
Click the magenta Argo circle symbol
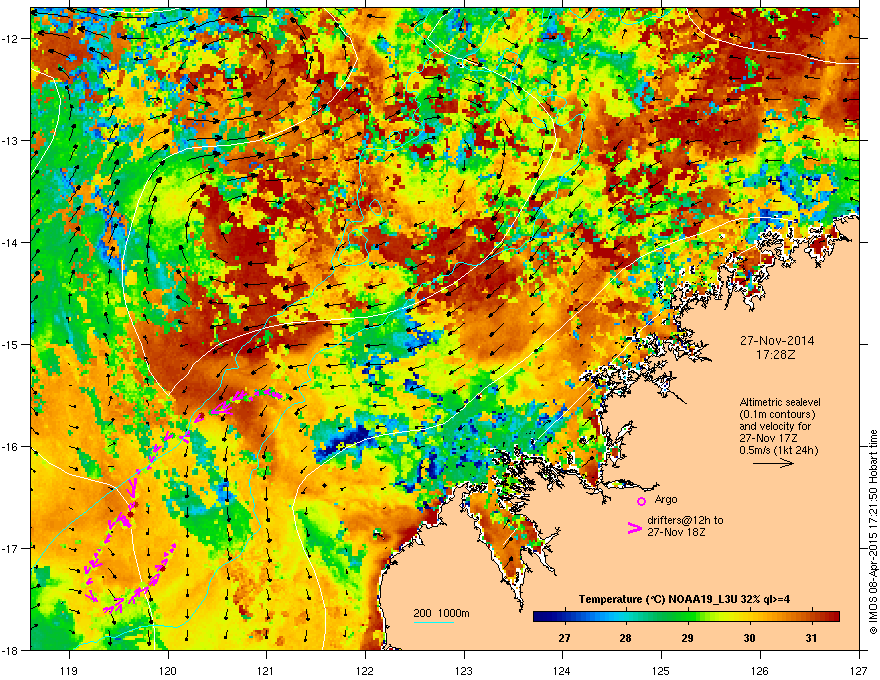click(x=641, y=501)
